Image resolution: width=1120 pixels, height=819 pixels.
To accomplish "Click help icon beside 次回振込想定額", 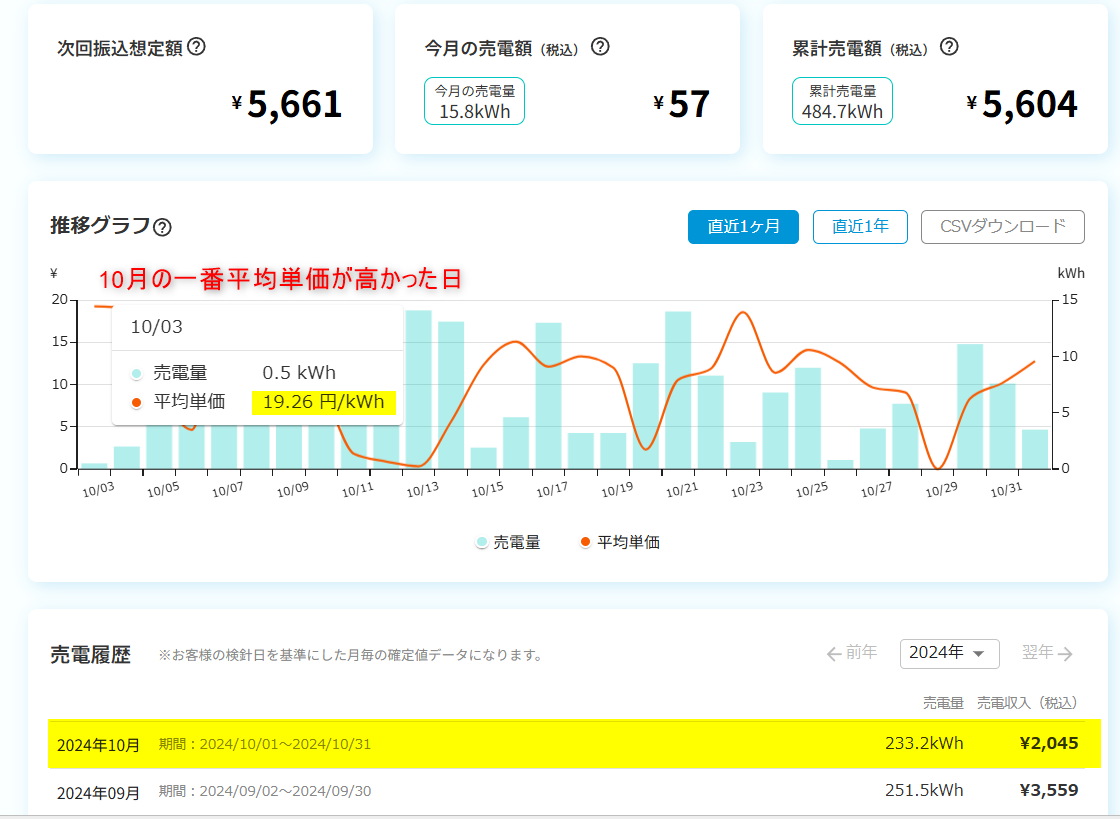I will tap(197, 47).
